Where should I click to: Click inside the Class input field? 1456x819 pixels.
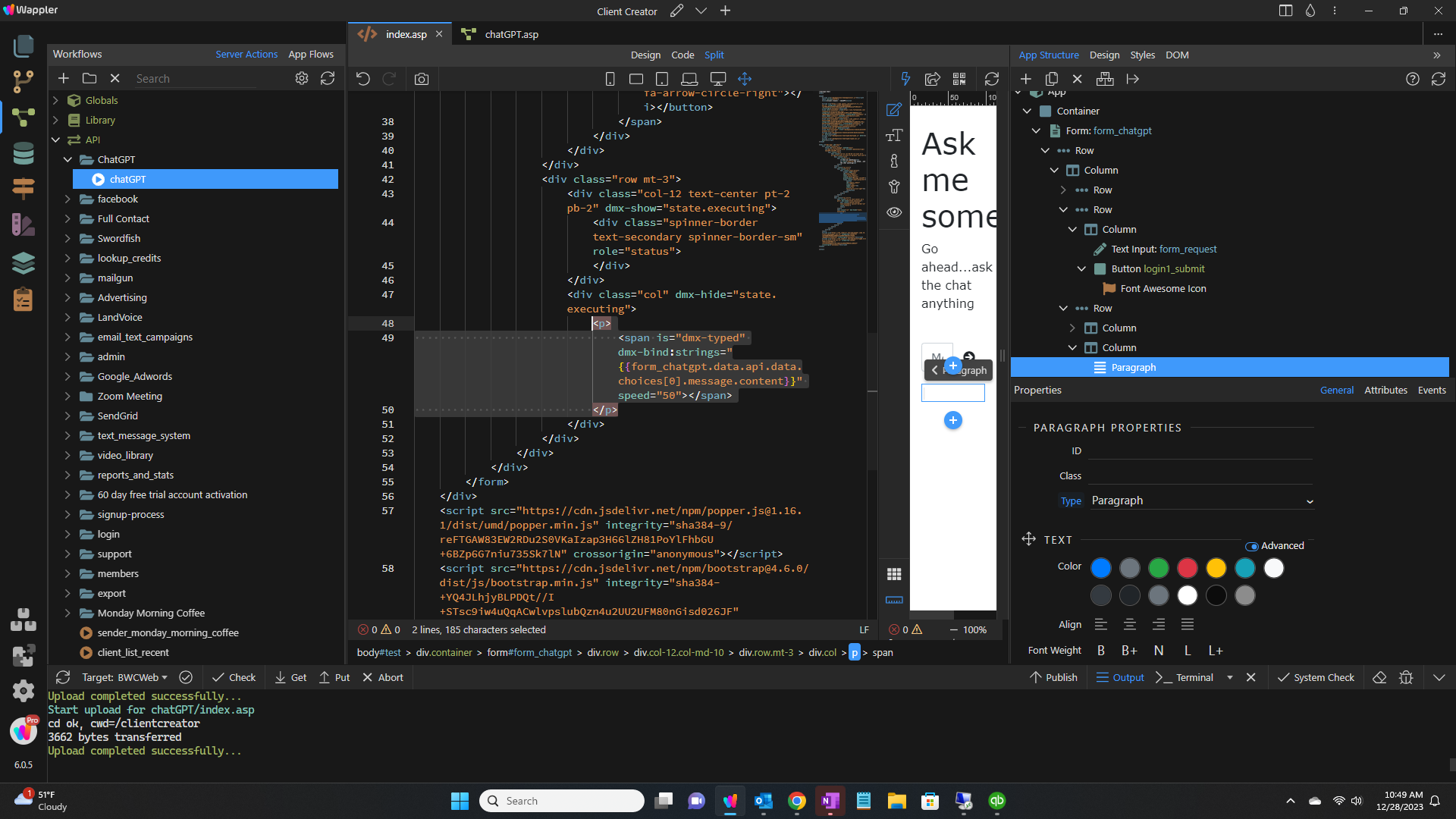click(x=1200, y=475)
